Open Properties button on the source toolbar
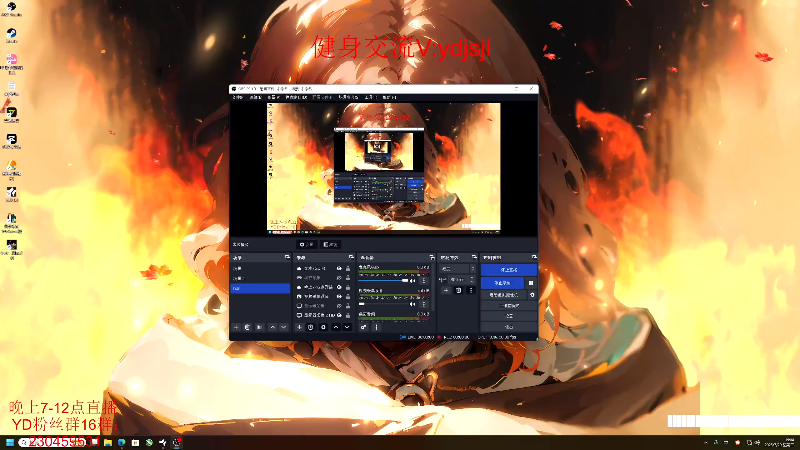Screen dimensions: 800x450 pyautogui.click(x=307, y=244)
